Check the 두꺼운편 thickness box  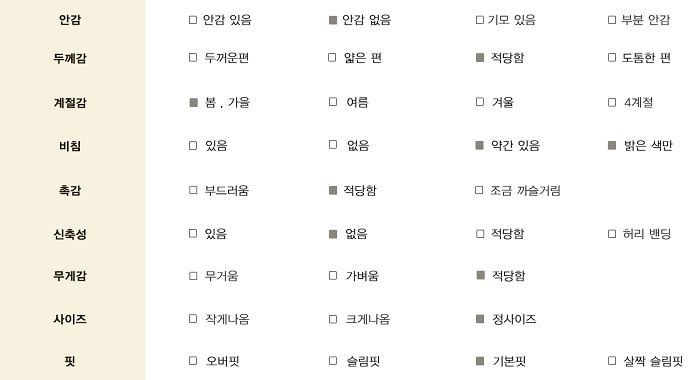click(193, 58)
